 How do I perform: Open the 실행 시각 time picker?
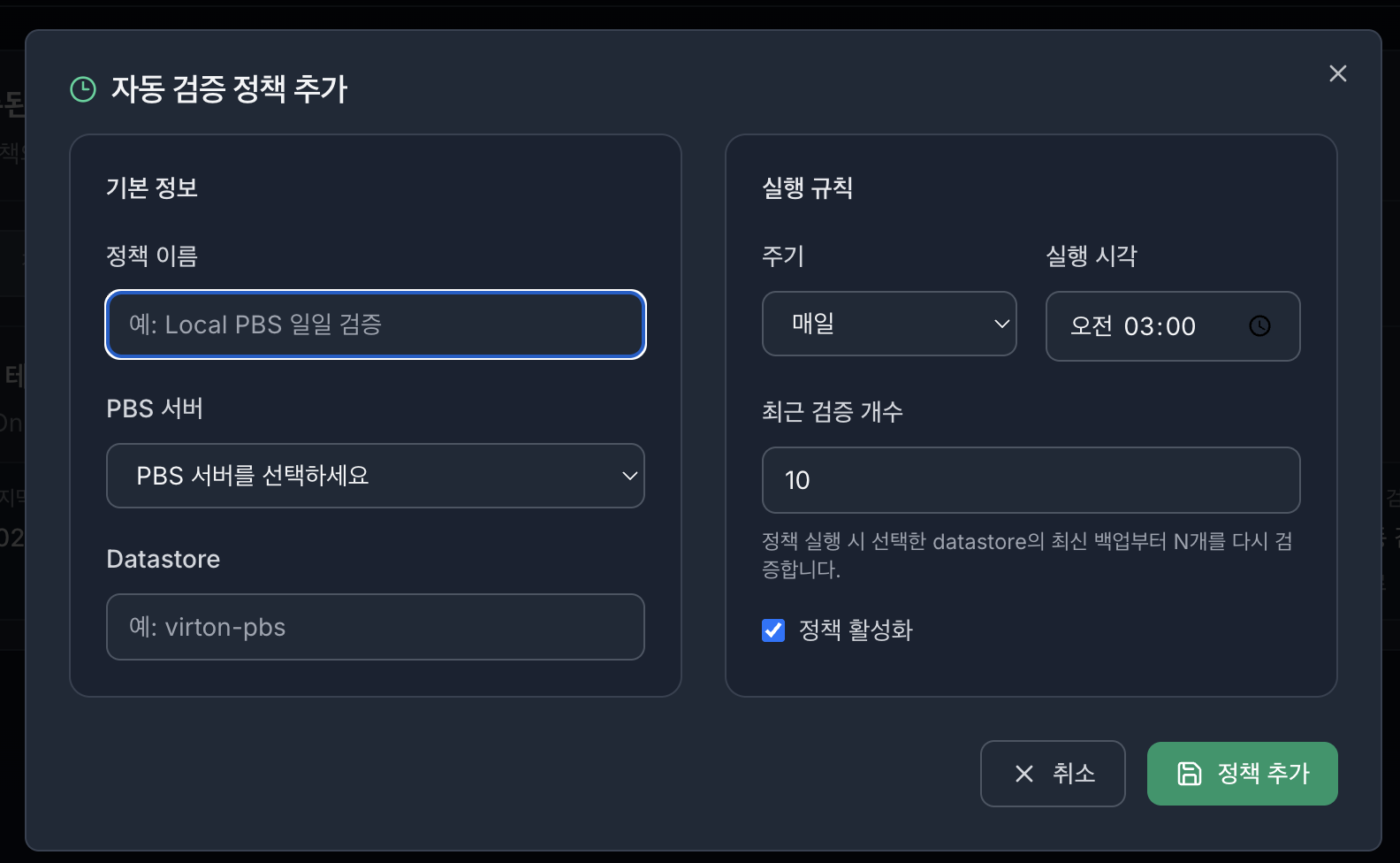(x=1172, y=326)
